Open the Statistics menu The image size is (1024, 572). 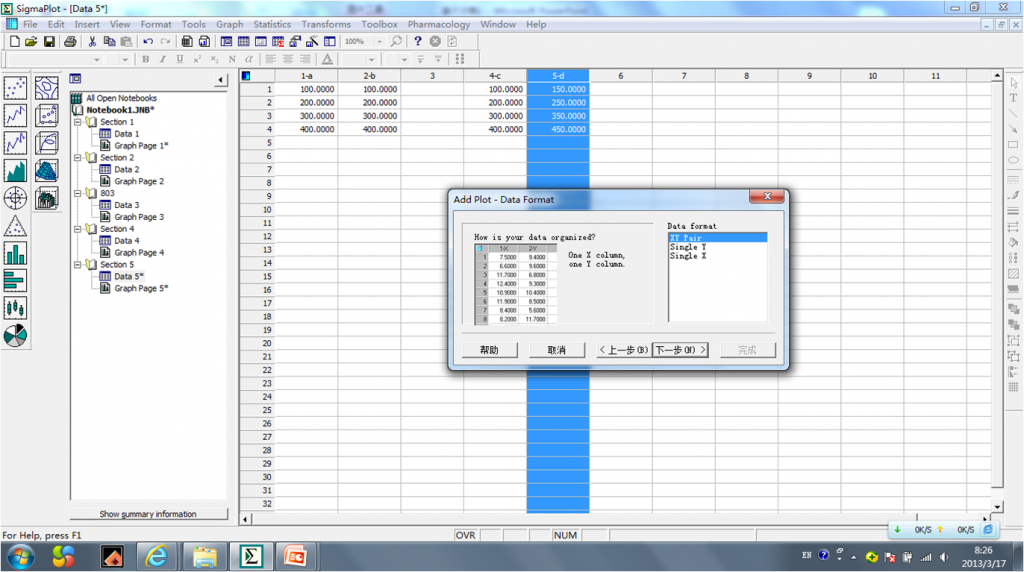[272, 24]
